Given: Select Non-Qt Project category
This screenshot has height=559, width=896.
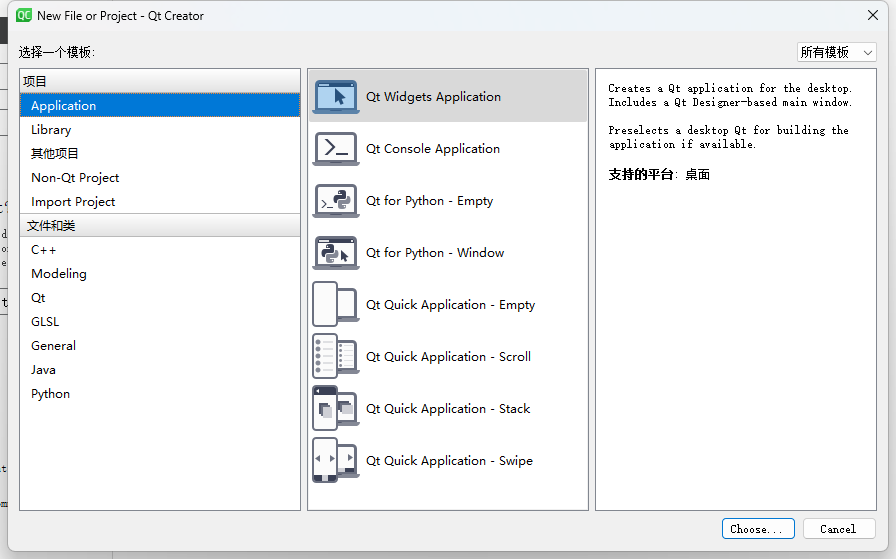Looking at the screenshot, I should [x=160, y=178].
